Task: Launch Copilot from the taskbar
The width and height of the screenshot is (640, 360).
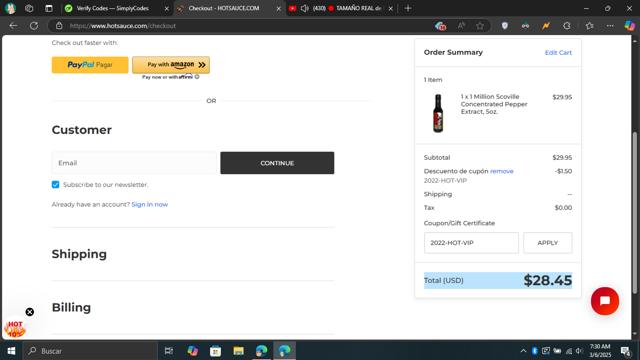Action: [193, 351]
